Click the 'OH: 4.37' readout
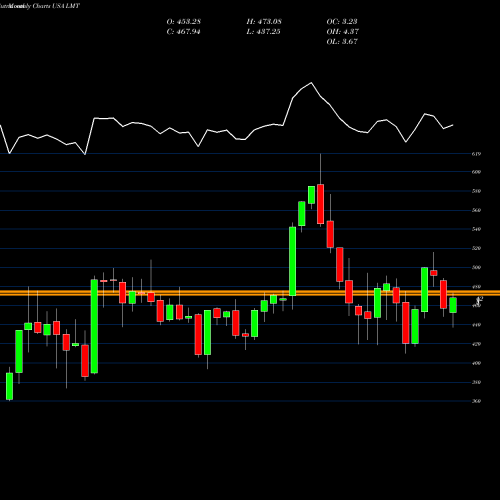 click(343, 32)
